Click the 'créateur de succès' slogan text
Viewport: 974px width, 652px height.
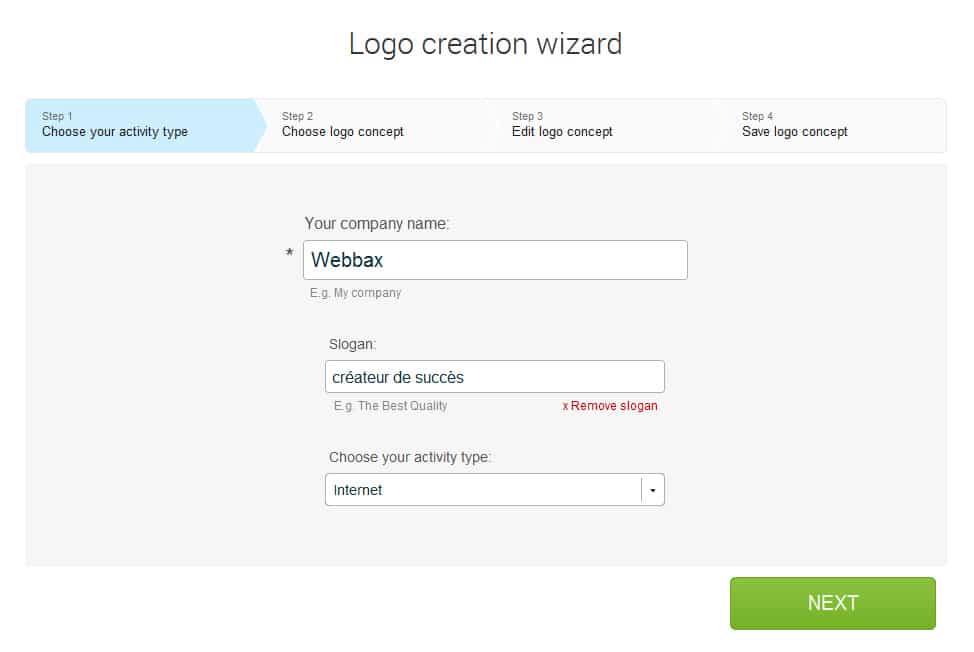tap(398, 377)
